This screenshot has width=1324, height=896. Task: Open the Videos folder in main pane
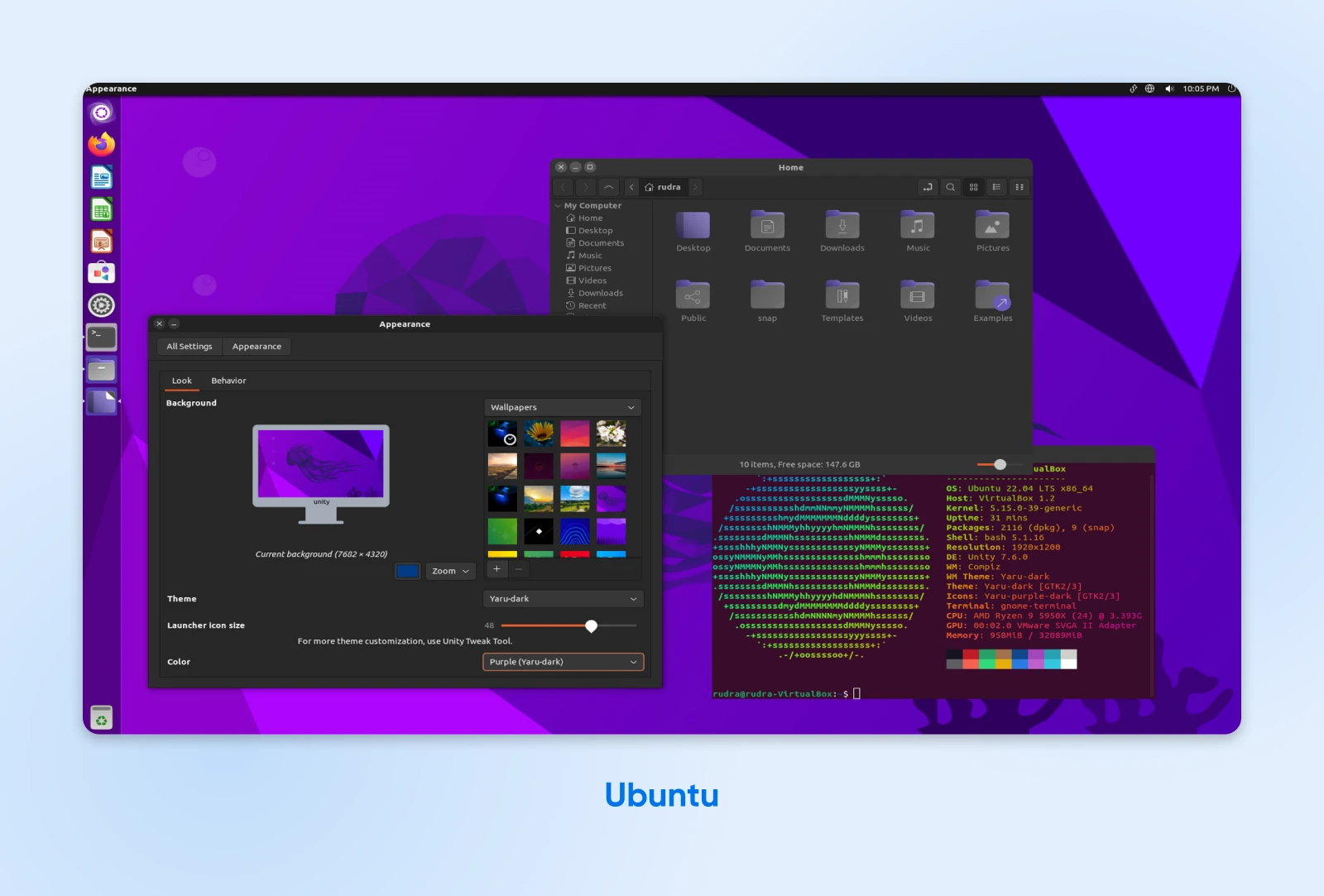coord(918,301)
